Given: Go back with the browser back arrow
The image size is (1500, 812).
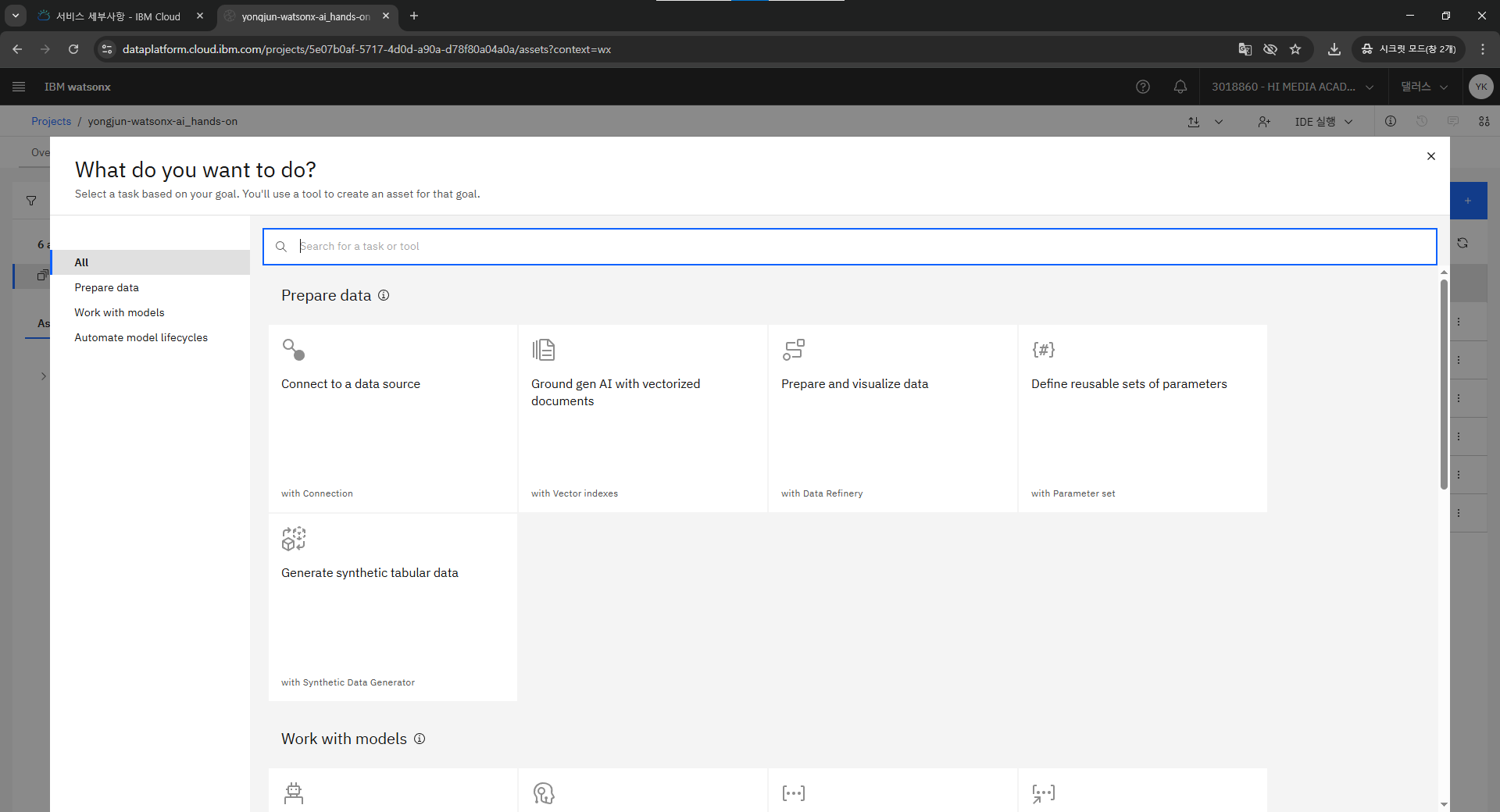Looking at the screenshot, I should [17, 49].
